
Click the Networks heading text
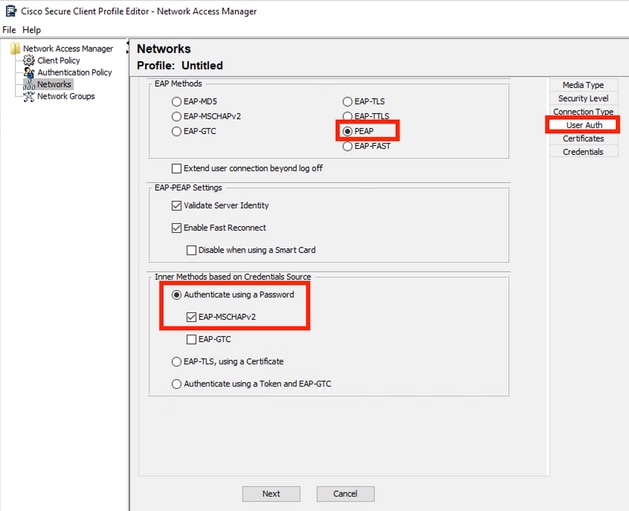coord(164,49)
